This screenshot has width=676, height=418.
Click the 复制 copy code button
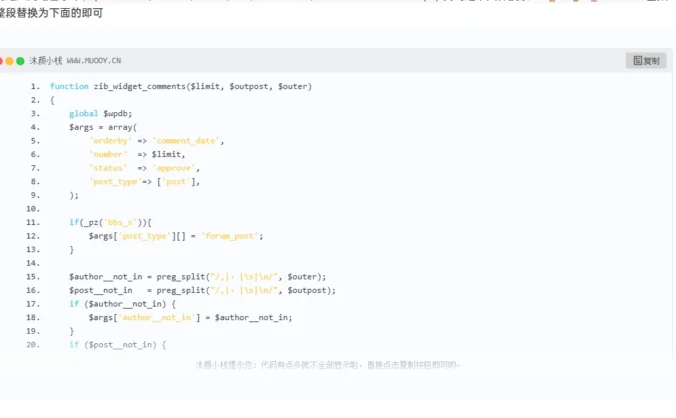point(646,61)
